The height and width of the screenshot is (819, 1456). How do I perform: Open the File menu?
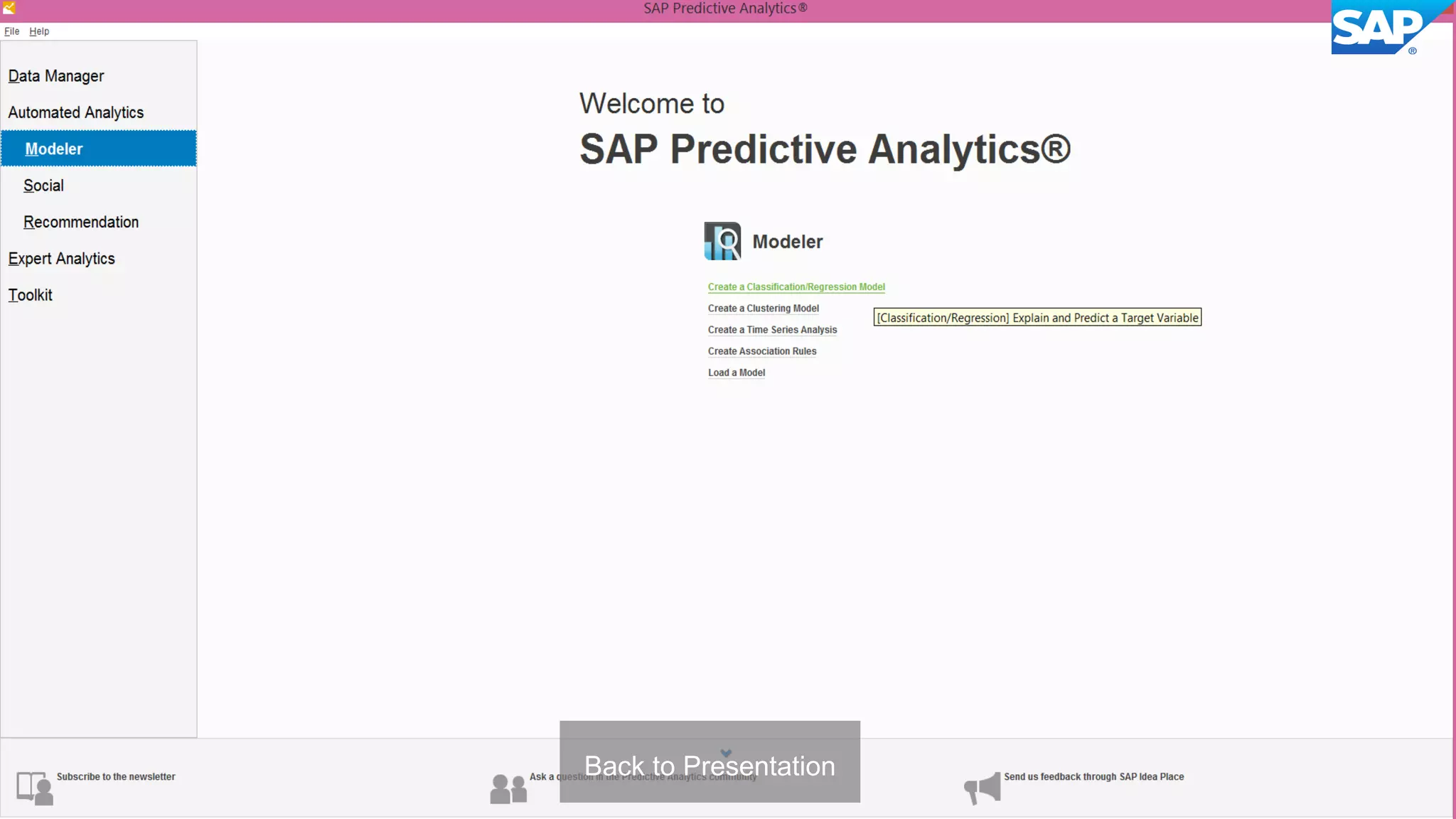(x=11, y=31)
